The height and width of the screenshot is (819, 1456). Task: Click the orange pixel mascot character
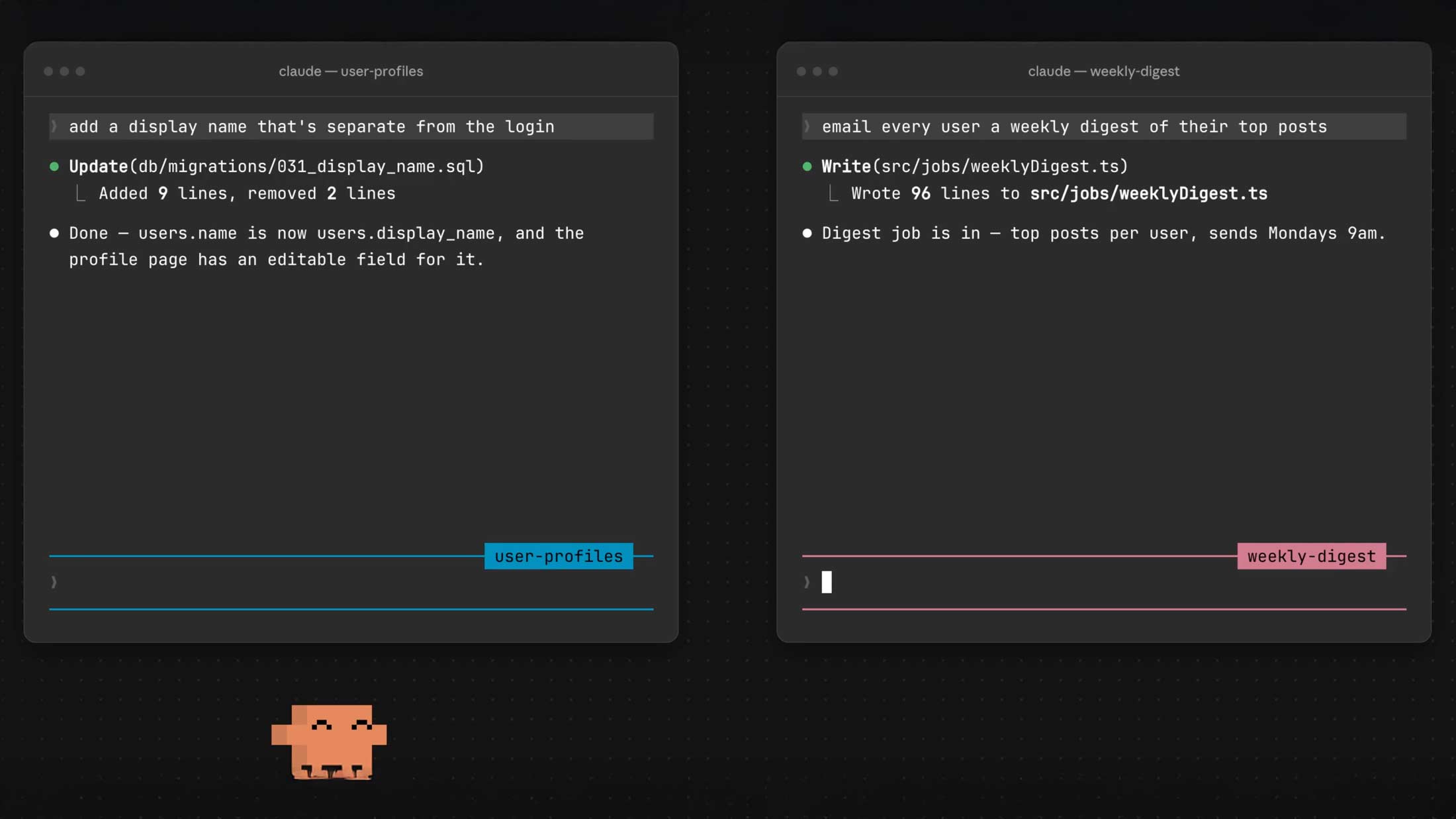(329, 742)
